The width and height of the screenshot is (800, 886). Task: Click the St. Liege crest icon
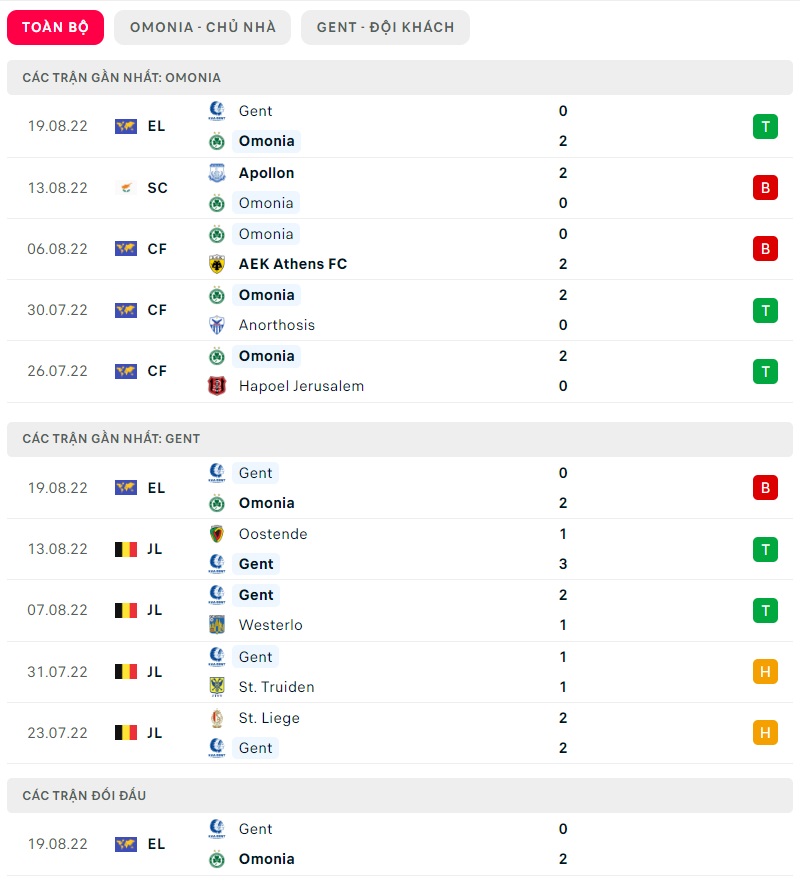pyautogui.click(x=217, y=718)
